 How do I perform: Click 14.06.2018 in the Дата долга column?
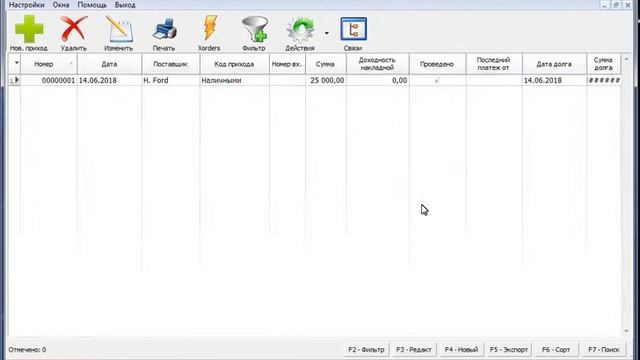click(x=554, y=80)
